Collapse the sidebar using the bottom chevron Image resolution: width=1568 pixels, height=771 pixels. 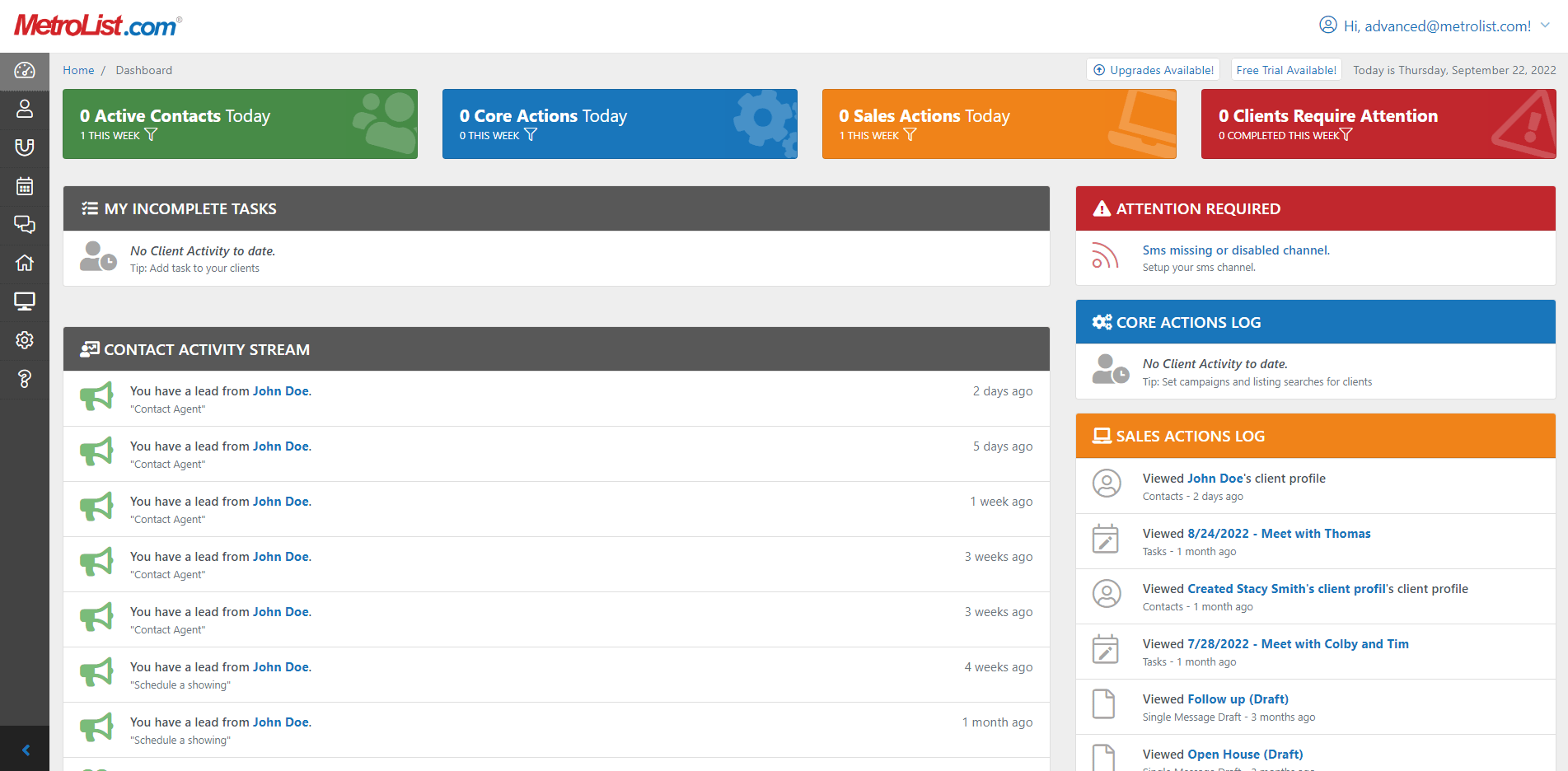pos(24,749)
